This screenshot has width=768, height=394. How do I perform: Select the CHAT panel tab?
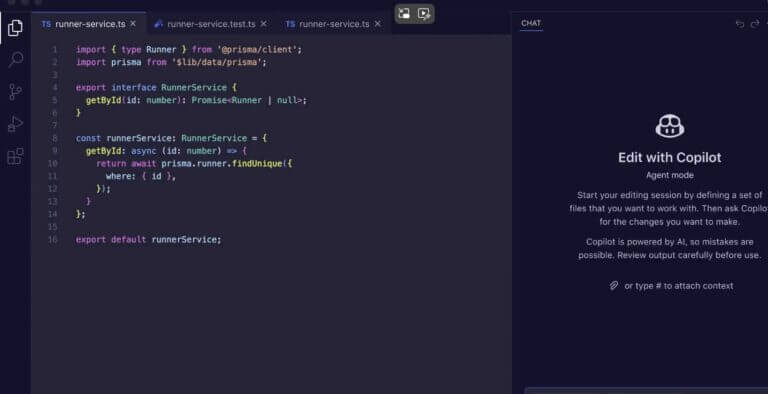coord(531,23)
